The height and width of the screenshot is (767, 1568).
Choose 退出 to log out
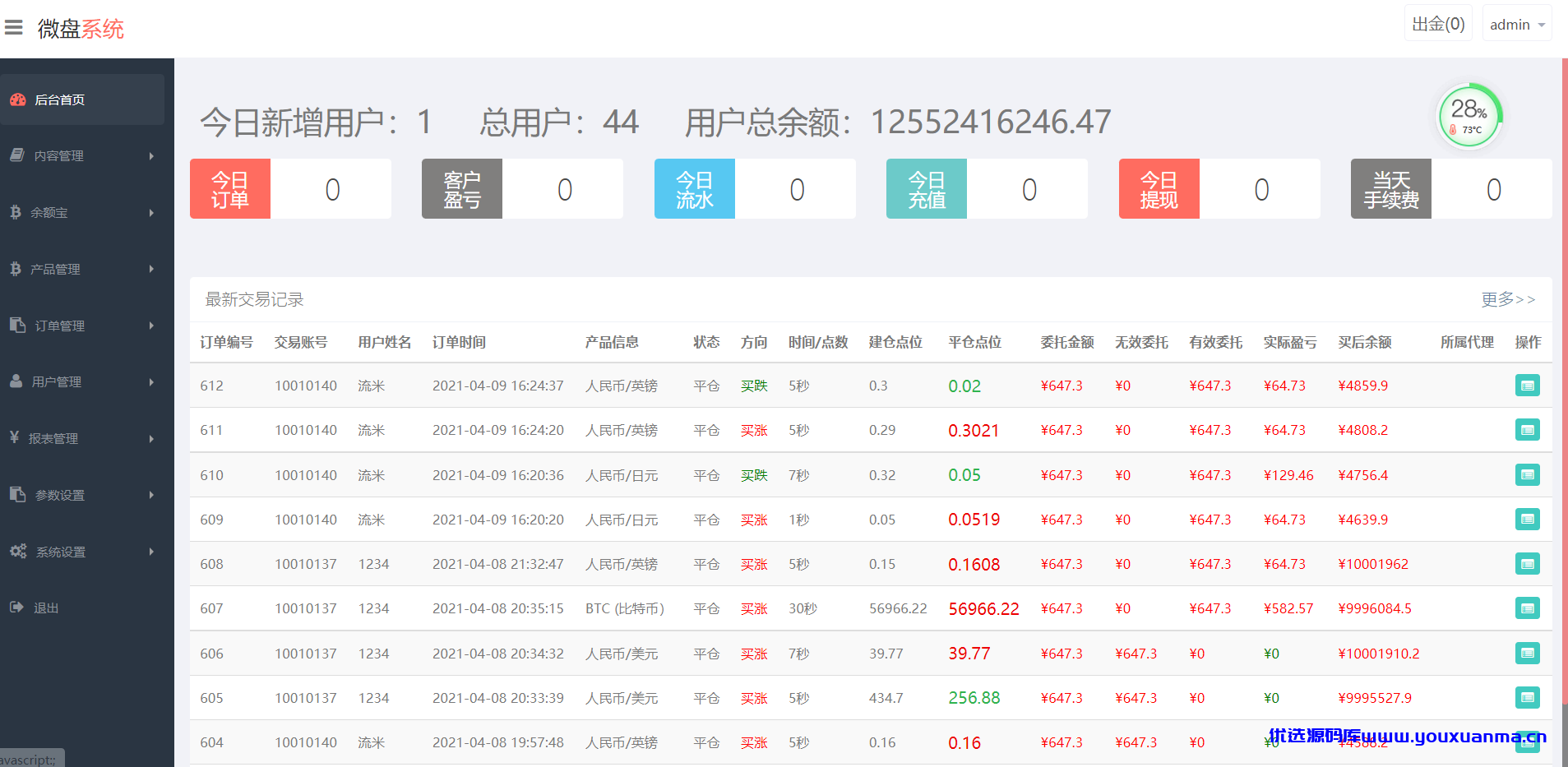click(x=82, y=608)
